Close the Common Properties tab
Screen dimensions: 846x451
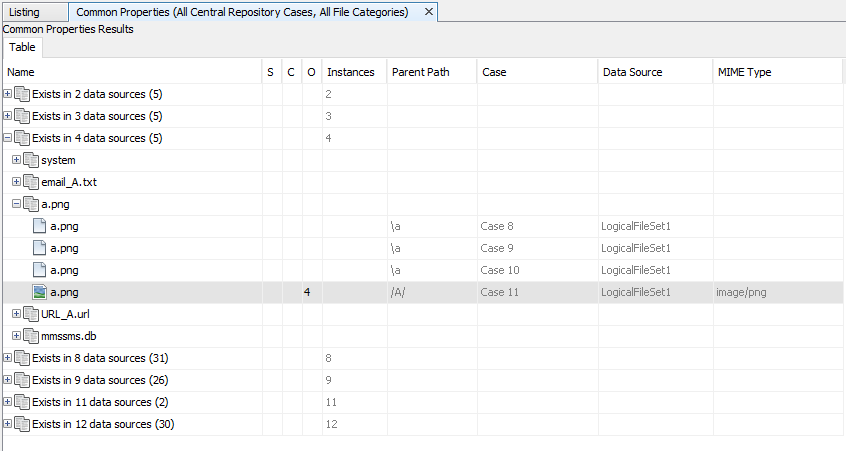428,12
